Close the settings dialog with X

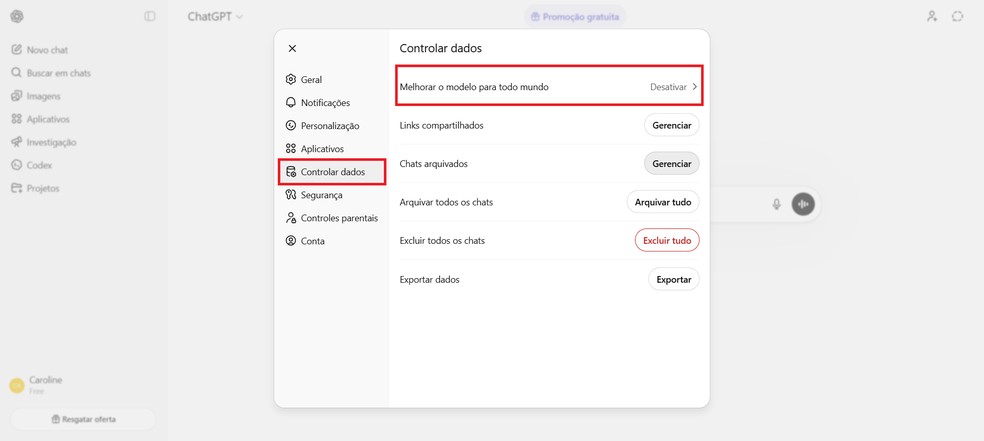tap(292, 48)
